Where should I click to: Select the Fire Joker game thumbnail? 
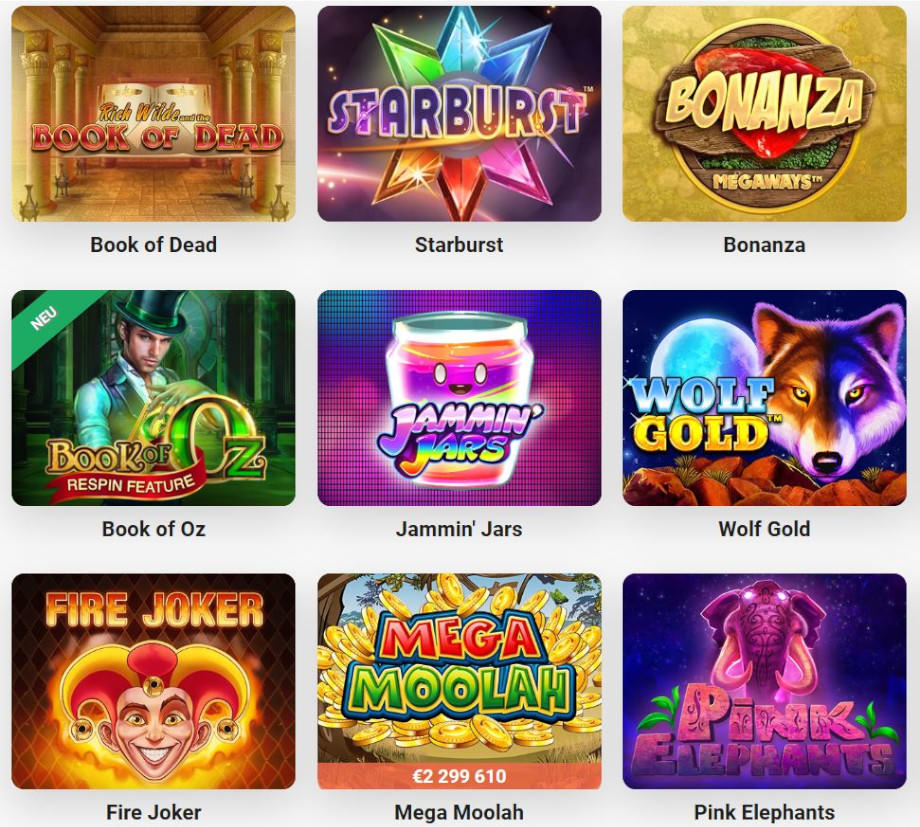[x=153, y=681]
